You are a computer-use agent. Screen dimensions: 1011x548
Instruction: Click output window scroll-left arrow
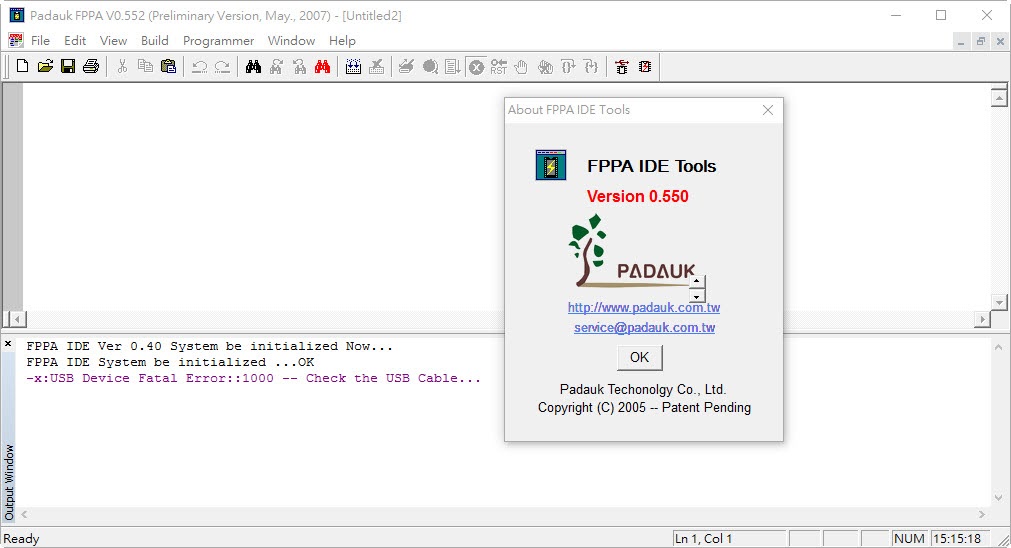tap(24, 514)
